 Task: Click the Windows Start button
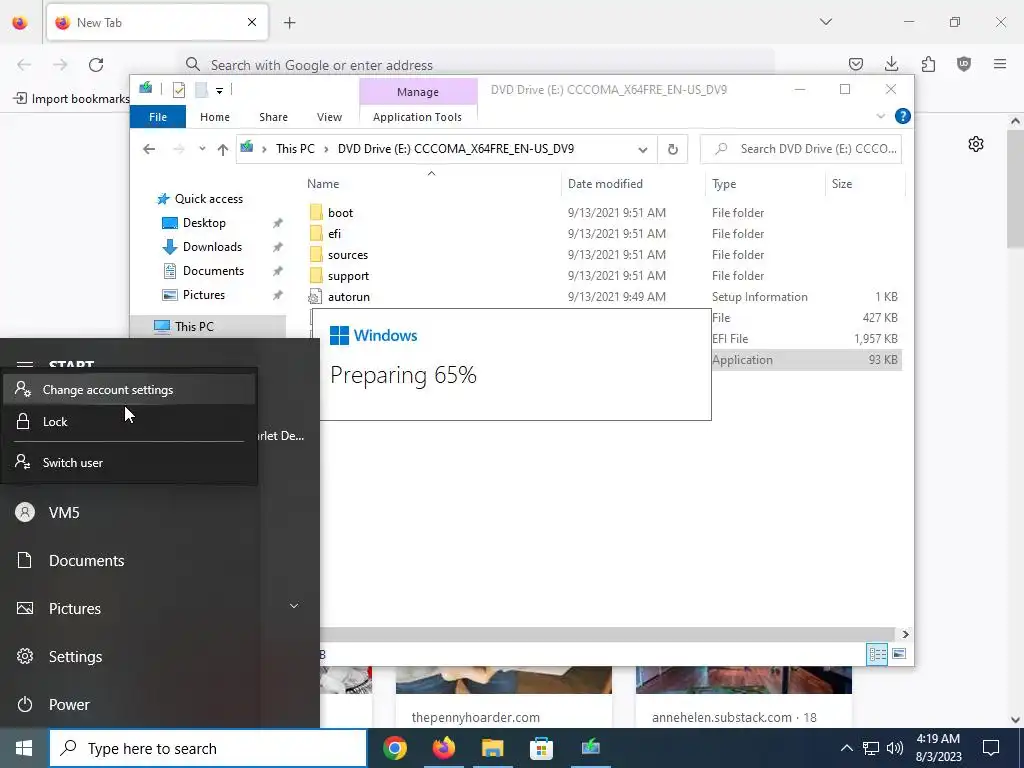pyautogui.click(x=24, y=748)
